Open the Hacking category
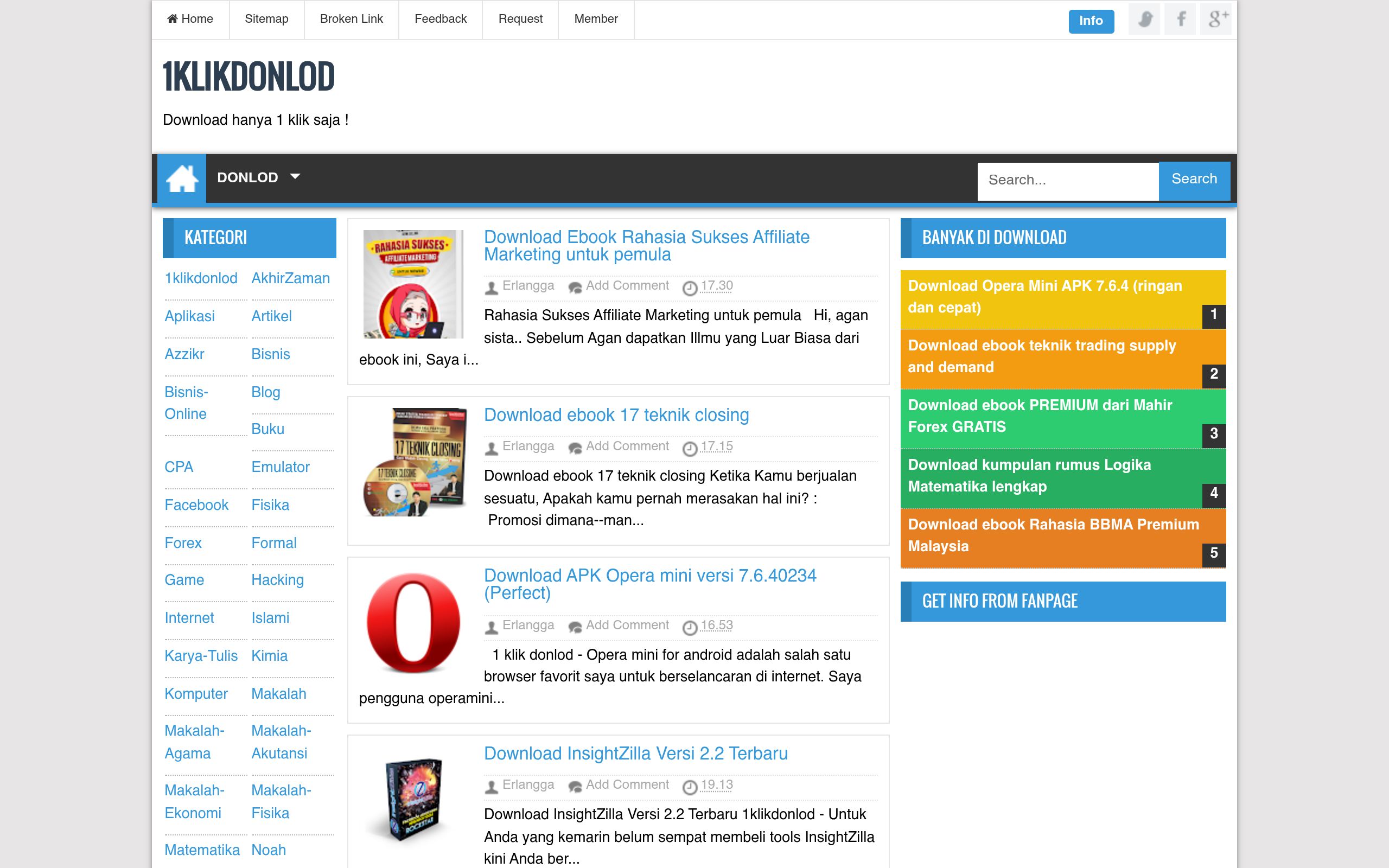Viewport: 1389px width, 868px height. (277, 580)
